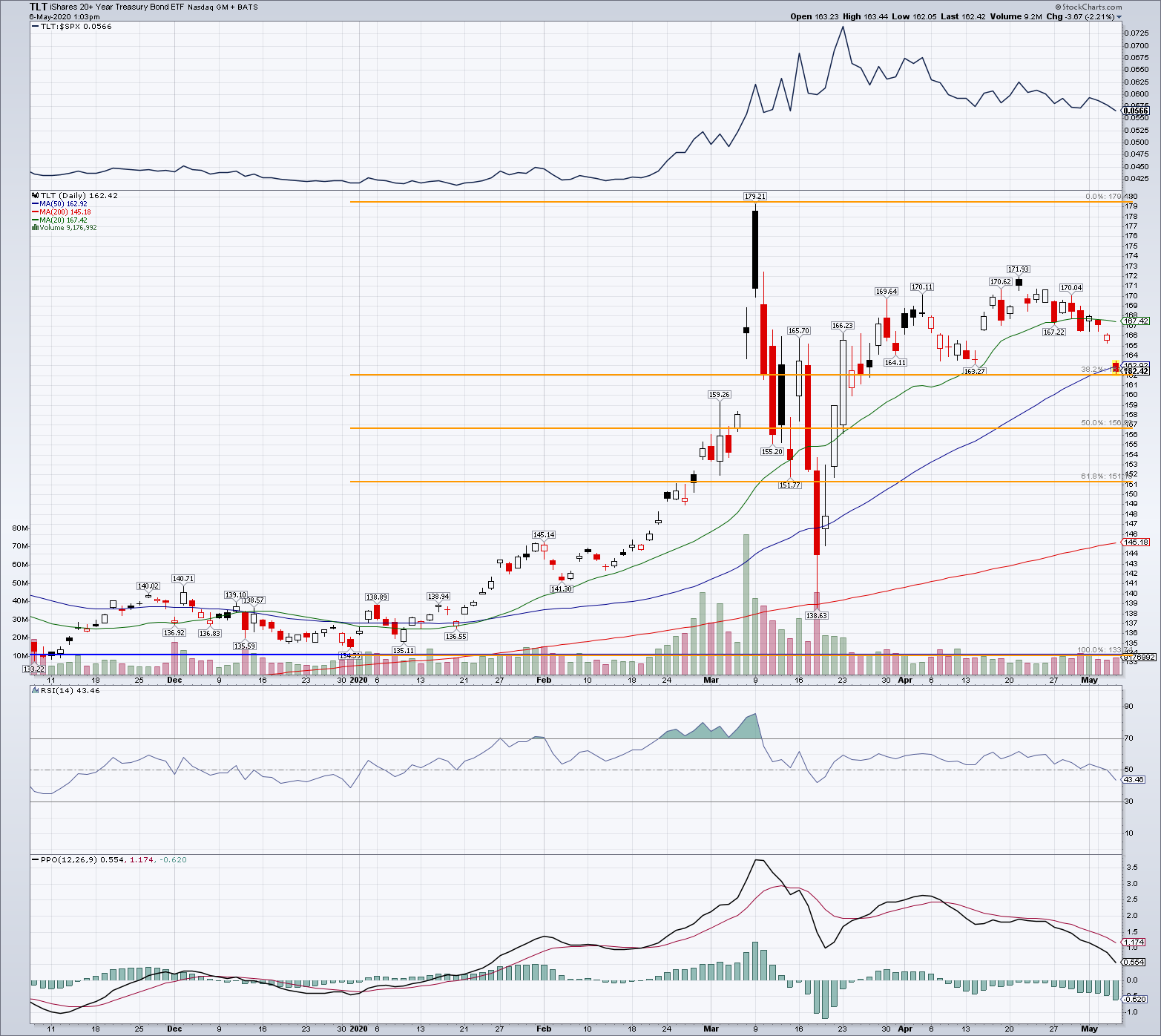This screenshot has width=1161, height=1036.
Task: Click the 2020 year label on the price chart date axis
Action: [x=358, y=680]
